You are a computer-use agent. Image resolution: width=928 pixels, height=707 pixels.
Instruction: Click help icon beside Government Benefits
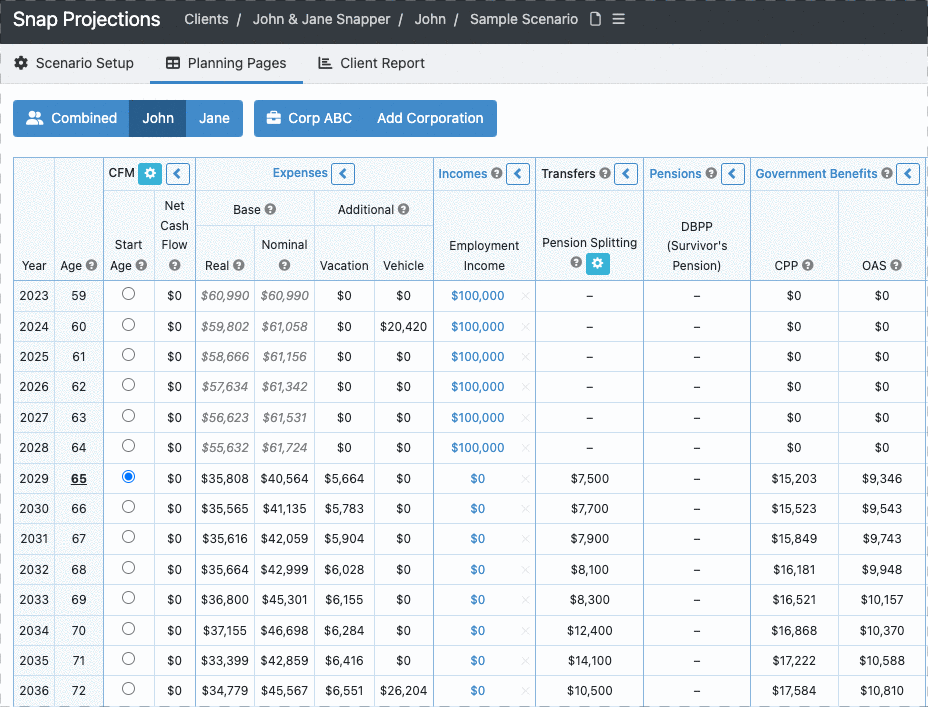886,174
